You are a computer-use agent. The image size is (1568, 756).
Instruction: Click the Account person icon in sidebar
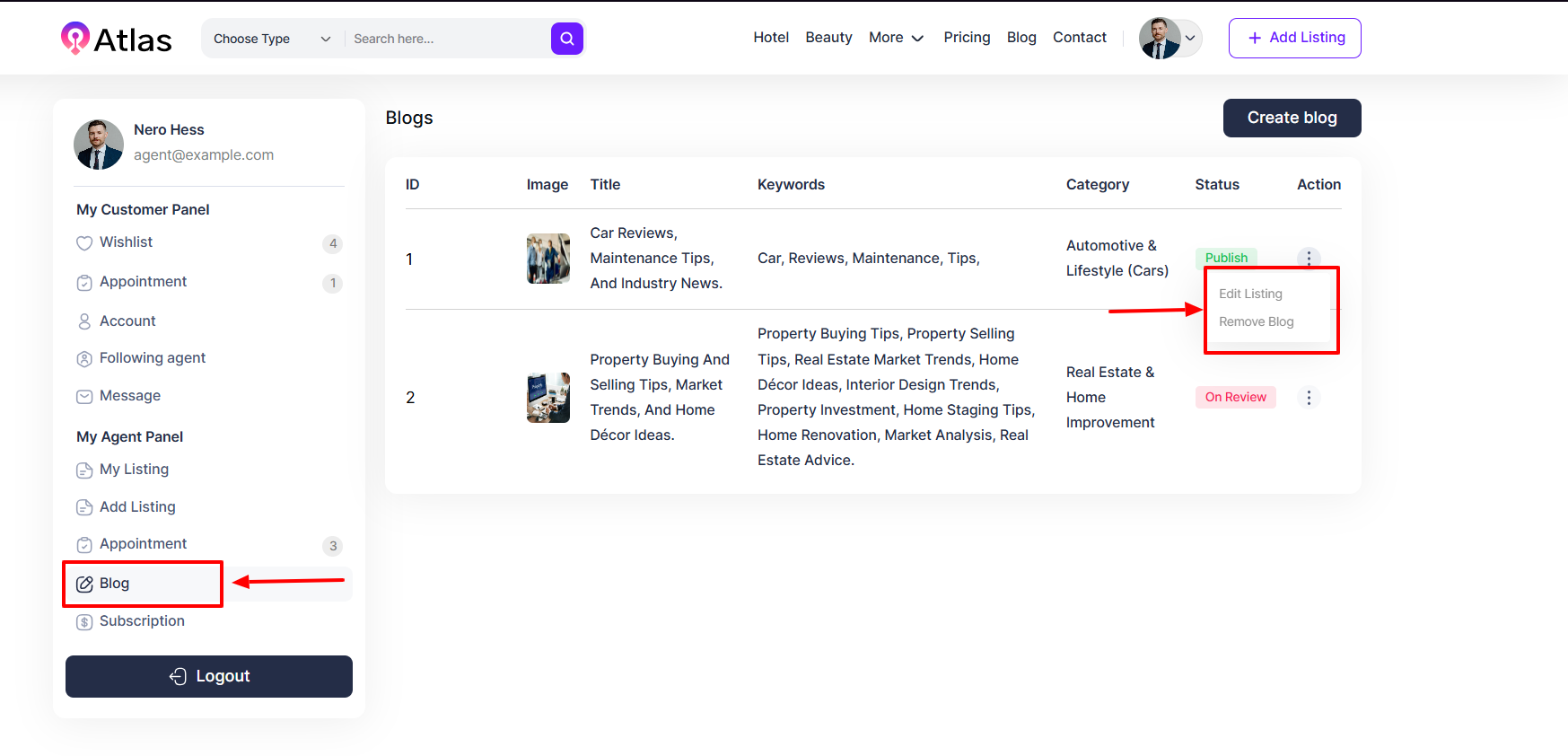point(84,321)
